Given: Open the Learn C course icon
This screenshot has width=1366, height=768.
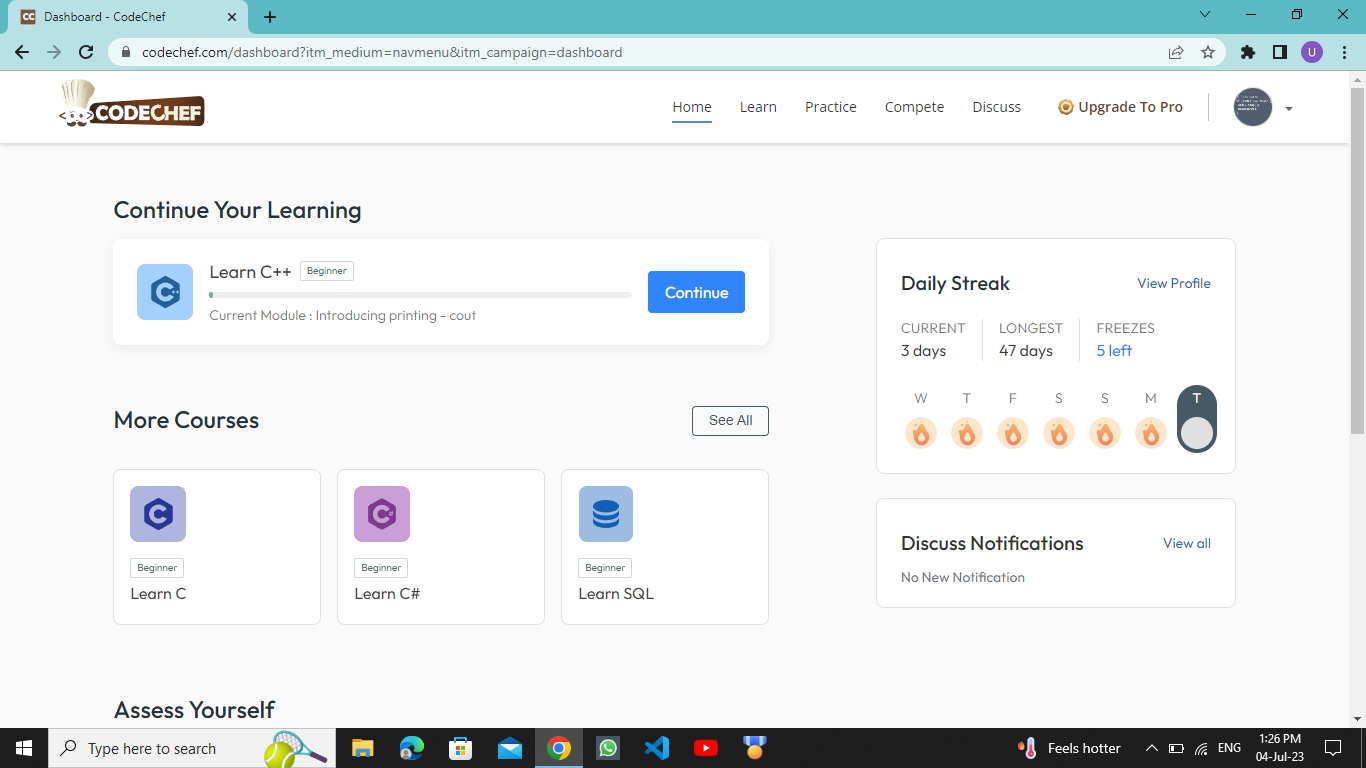Looking at the screenshot, I should pos(158,514).
